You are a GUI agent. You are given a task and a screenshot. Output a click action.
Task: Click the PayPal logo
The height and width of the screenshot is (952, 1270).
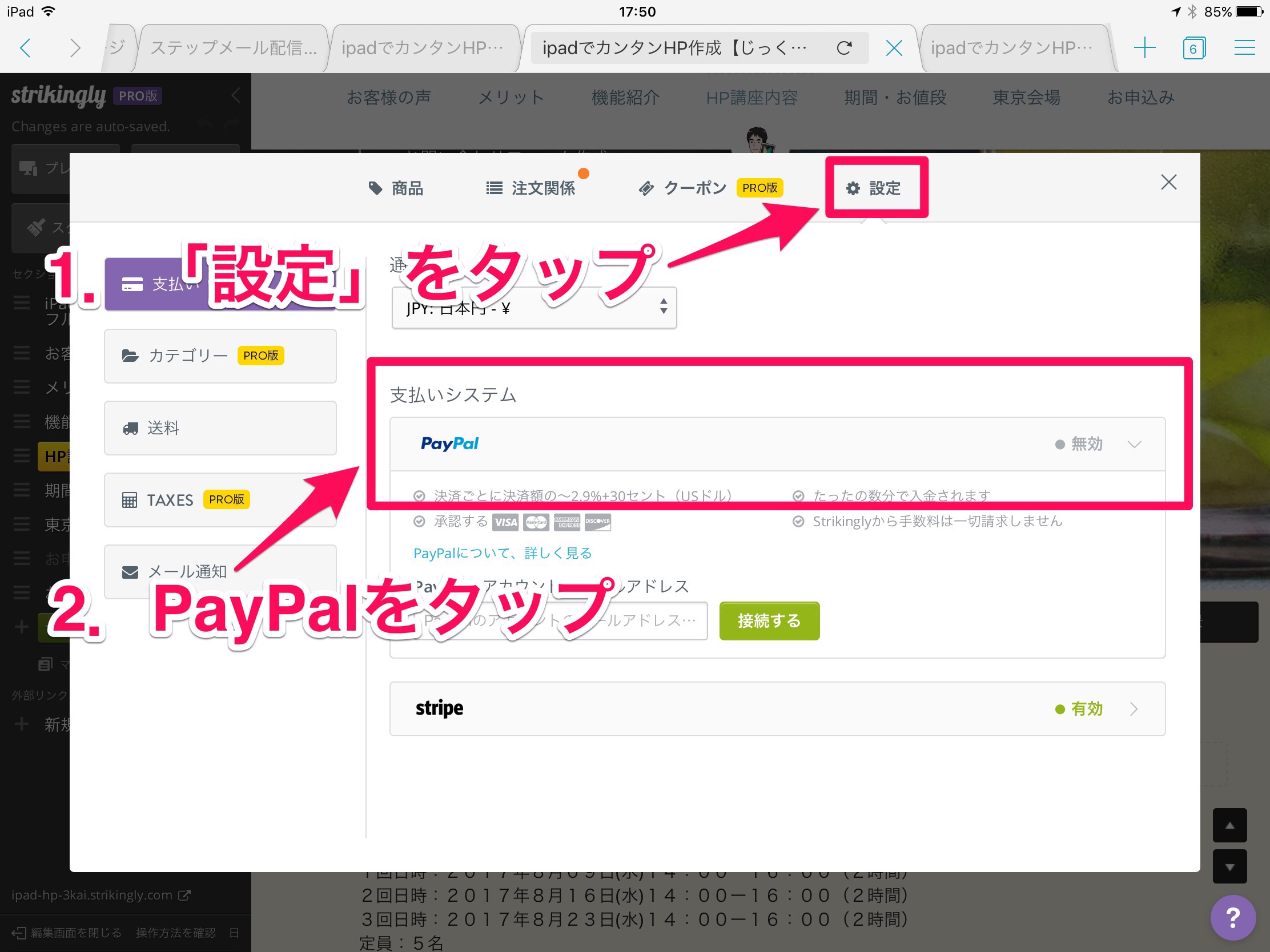[449, 444]
